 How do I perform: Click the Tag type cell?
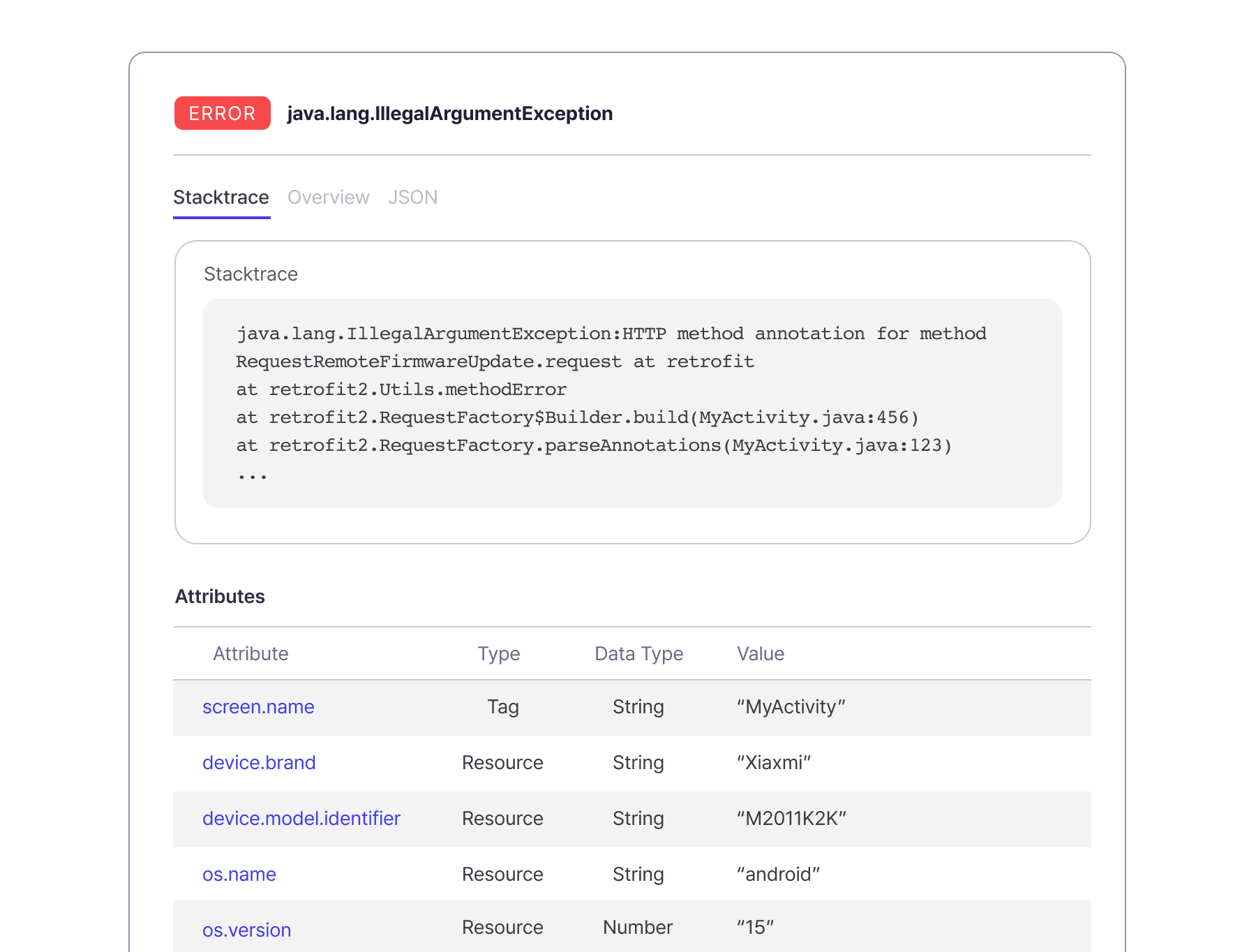click(x=503, y=707)
